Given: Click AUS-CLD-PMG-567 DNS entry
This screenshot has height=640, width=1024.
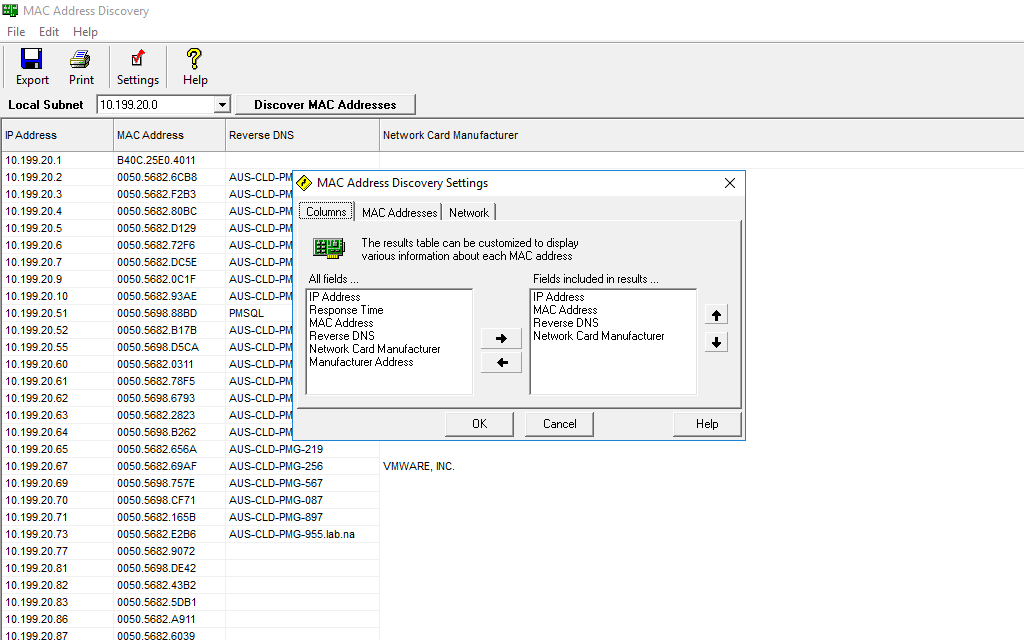Looking at the screenshot, I should coord(276,483).
